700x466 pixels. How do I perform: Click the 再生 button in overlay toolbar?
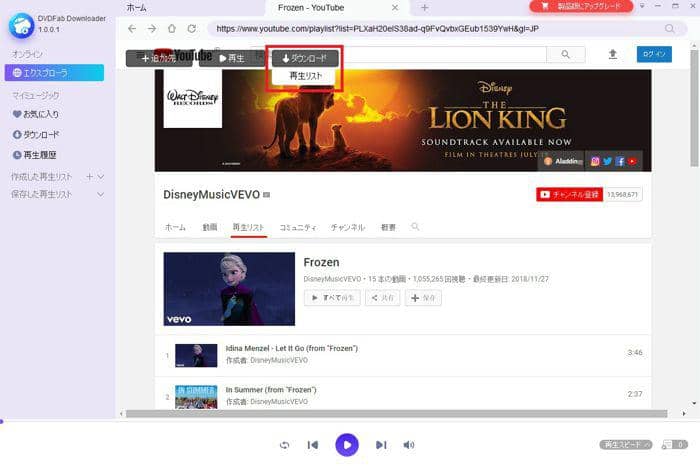tap(232, 58)
